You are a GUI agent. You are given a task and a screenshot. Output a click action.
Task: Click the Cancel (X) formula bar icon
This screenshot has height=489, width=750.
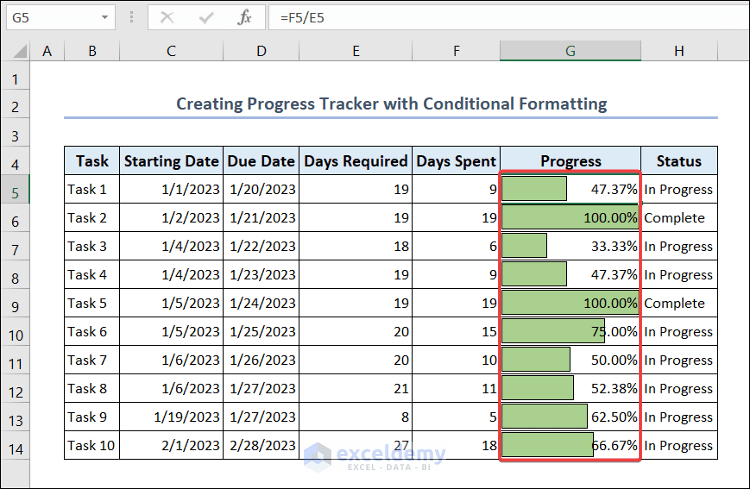pos(166,18)
